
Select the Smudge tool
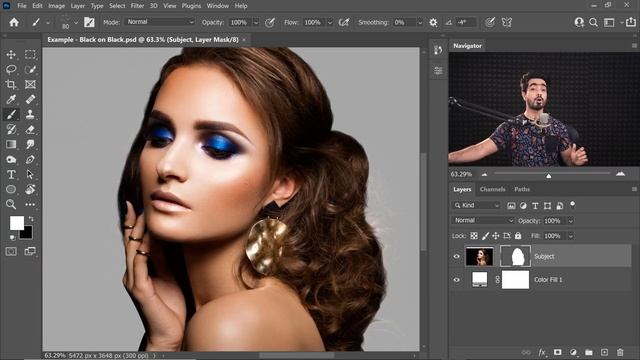[x=30, y=144]
